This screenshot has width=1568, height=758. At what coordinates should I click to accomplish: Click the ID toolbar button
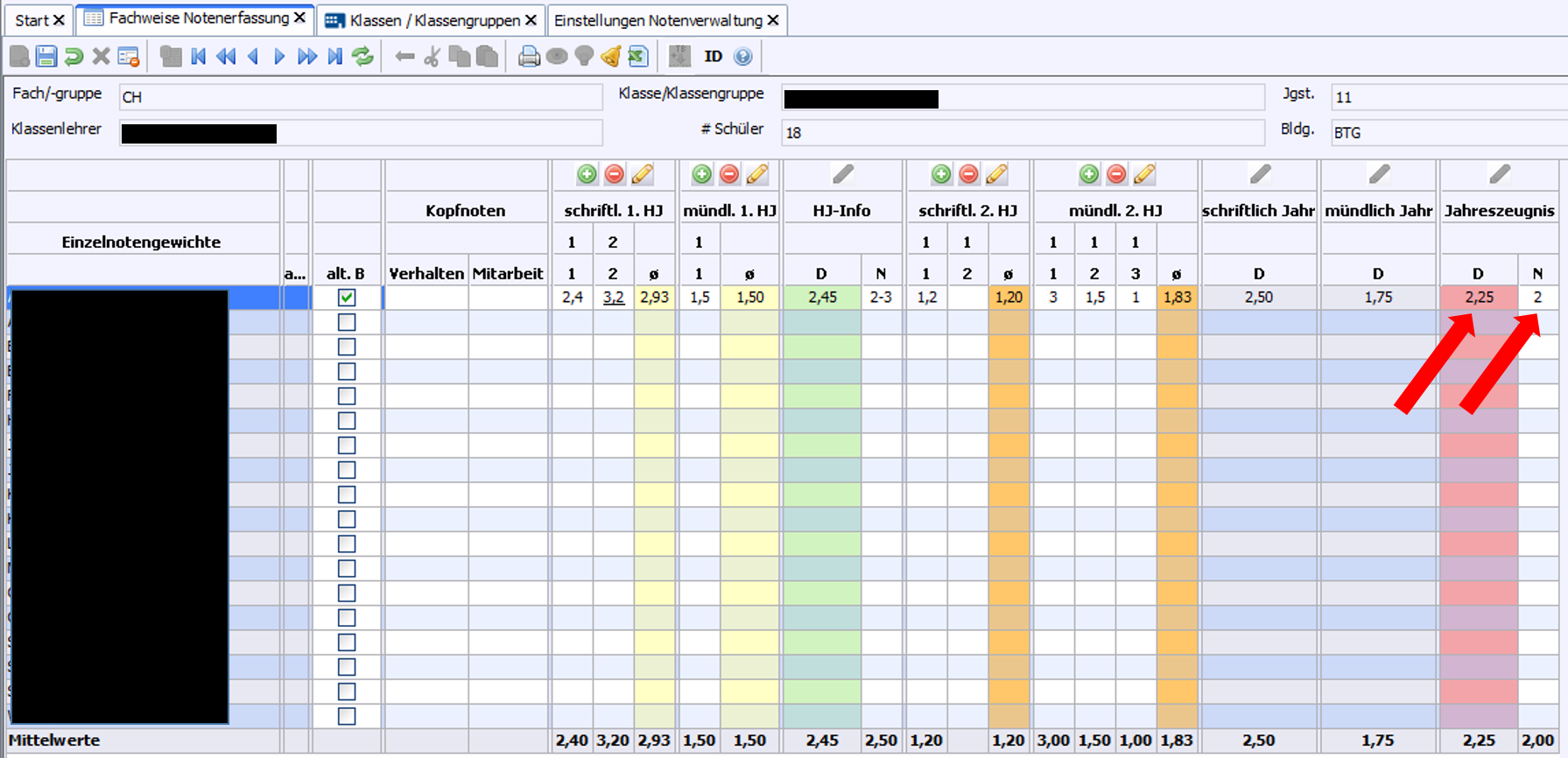pyautogui.click(x=714, y=57)
